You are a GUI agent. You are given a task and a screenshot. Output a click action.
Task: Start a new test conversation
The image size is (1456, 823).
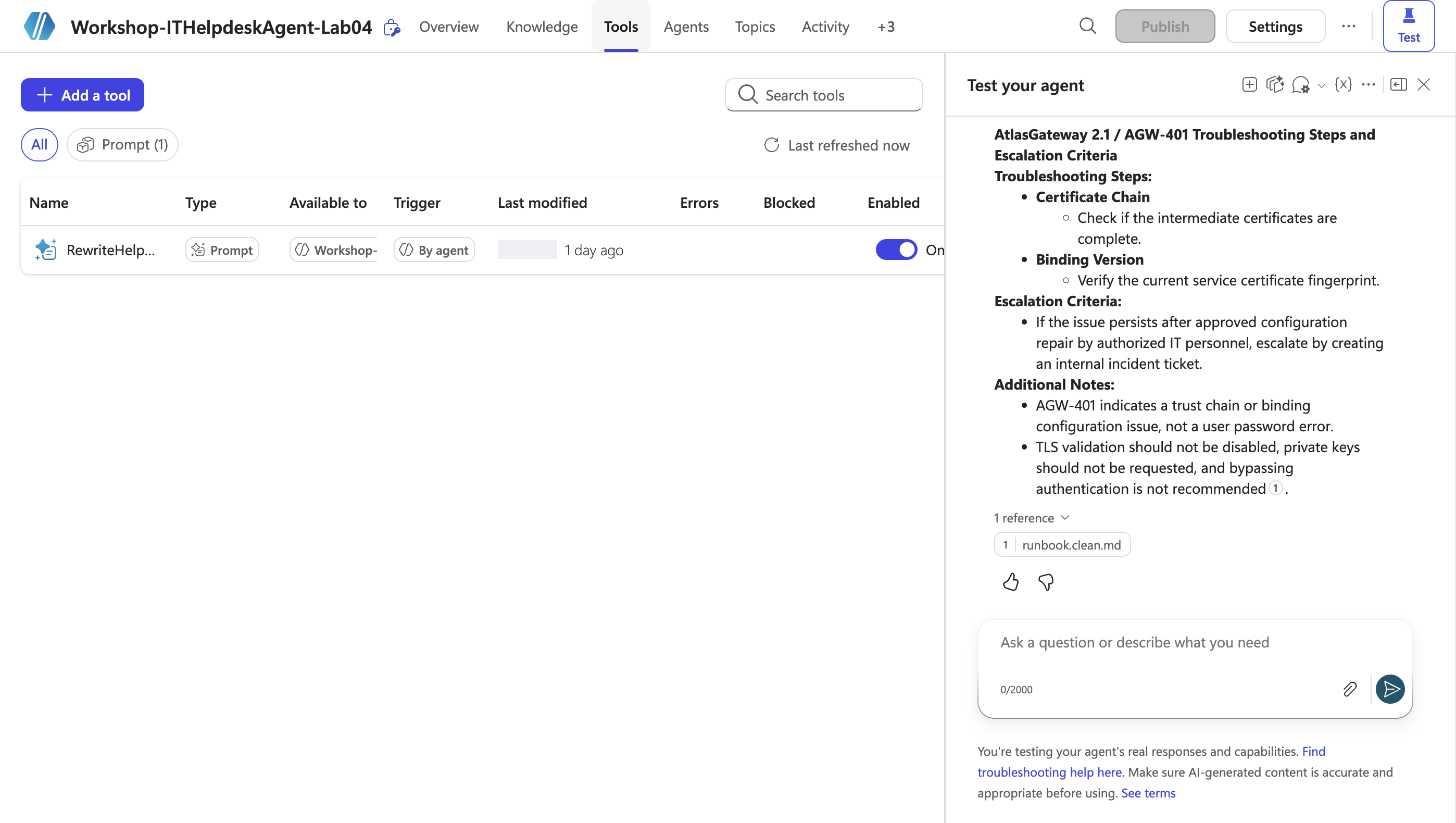tap(1250, 85)
